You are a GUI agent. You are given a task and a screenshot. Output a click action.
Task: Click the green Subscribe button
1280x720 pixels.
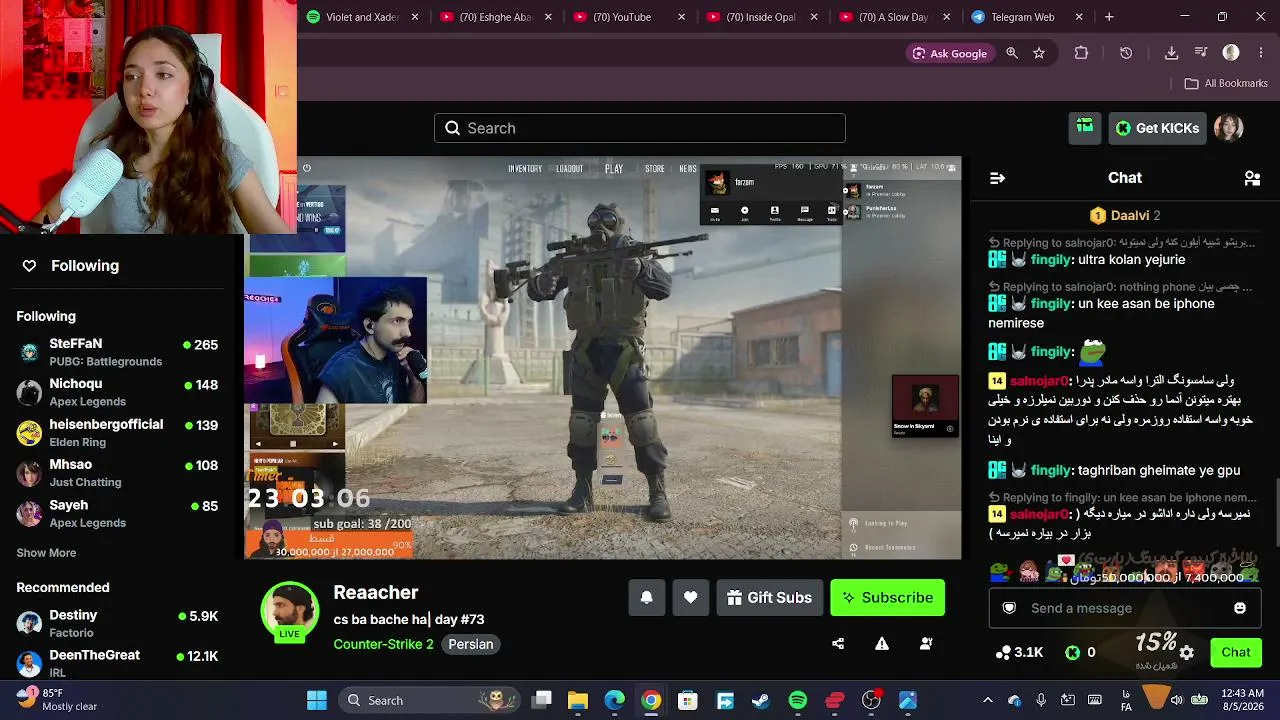click(x=887, y=598)
